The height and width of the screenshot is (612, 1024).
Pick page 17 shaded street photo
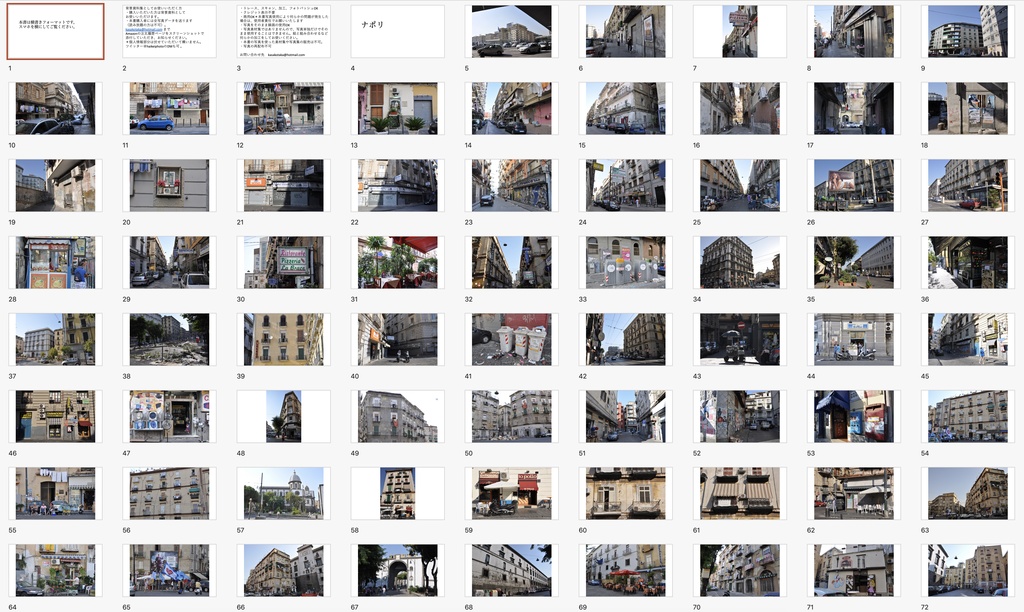pyautogui.click(x=854, y=108)
